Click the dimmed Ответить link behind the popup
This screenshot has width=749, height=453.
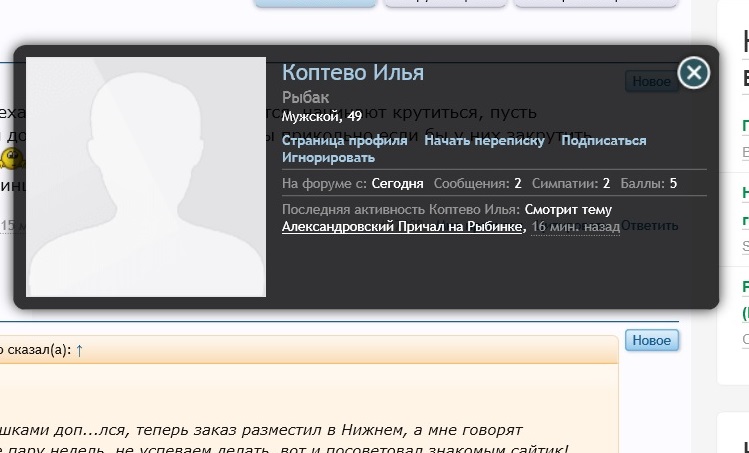click(649, 226)
